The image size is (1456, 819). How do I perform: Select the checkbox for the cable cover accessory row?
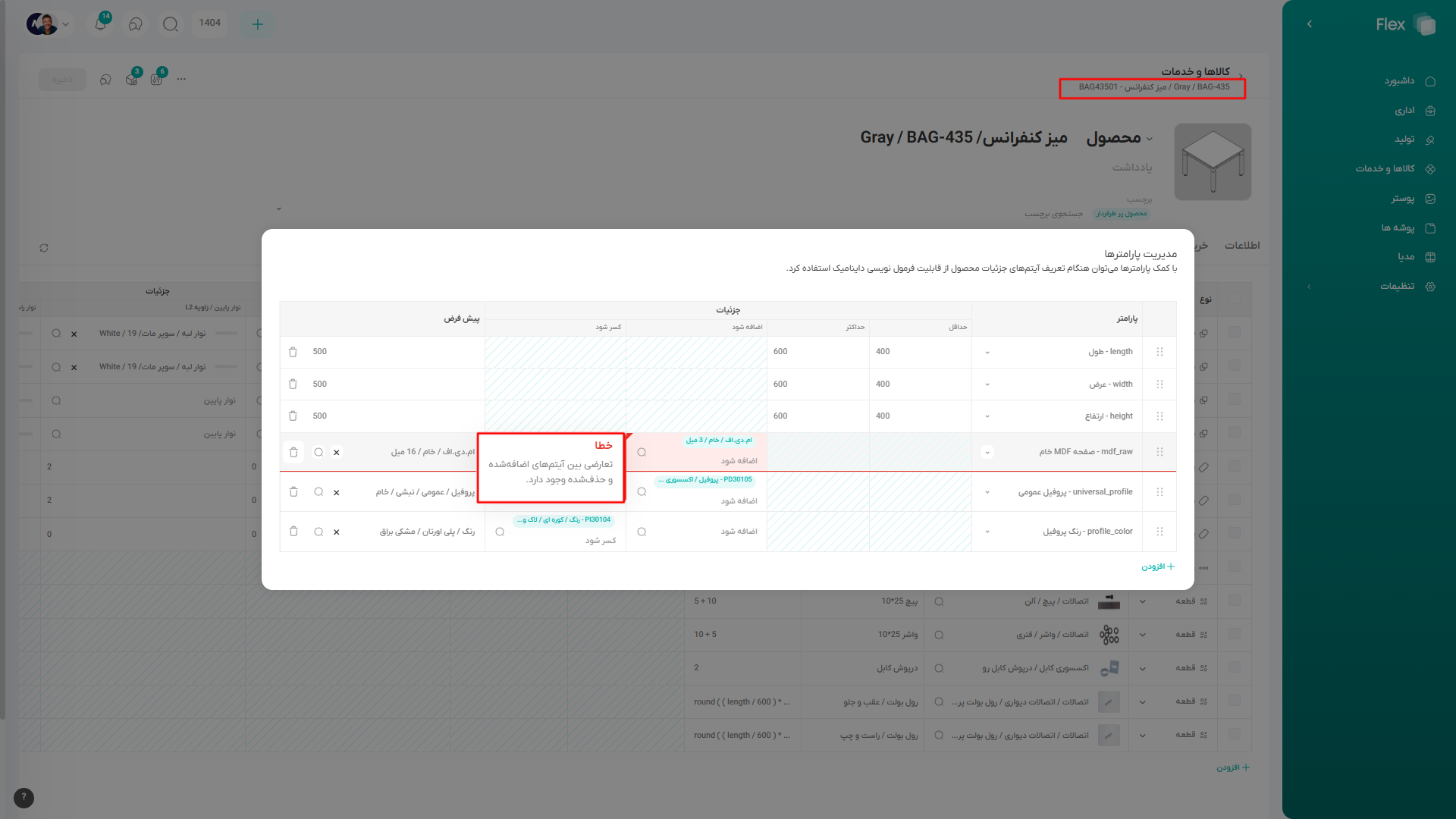click(x=1234, y=667)
